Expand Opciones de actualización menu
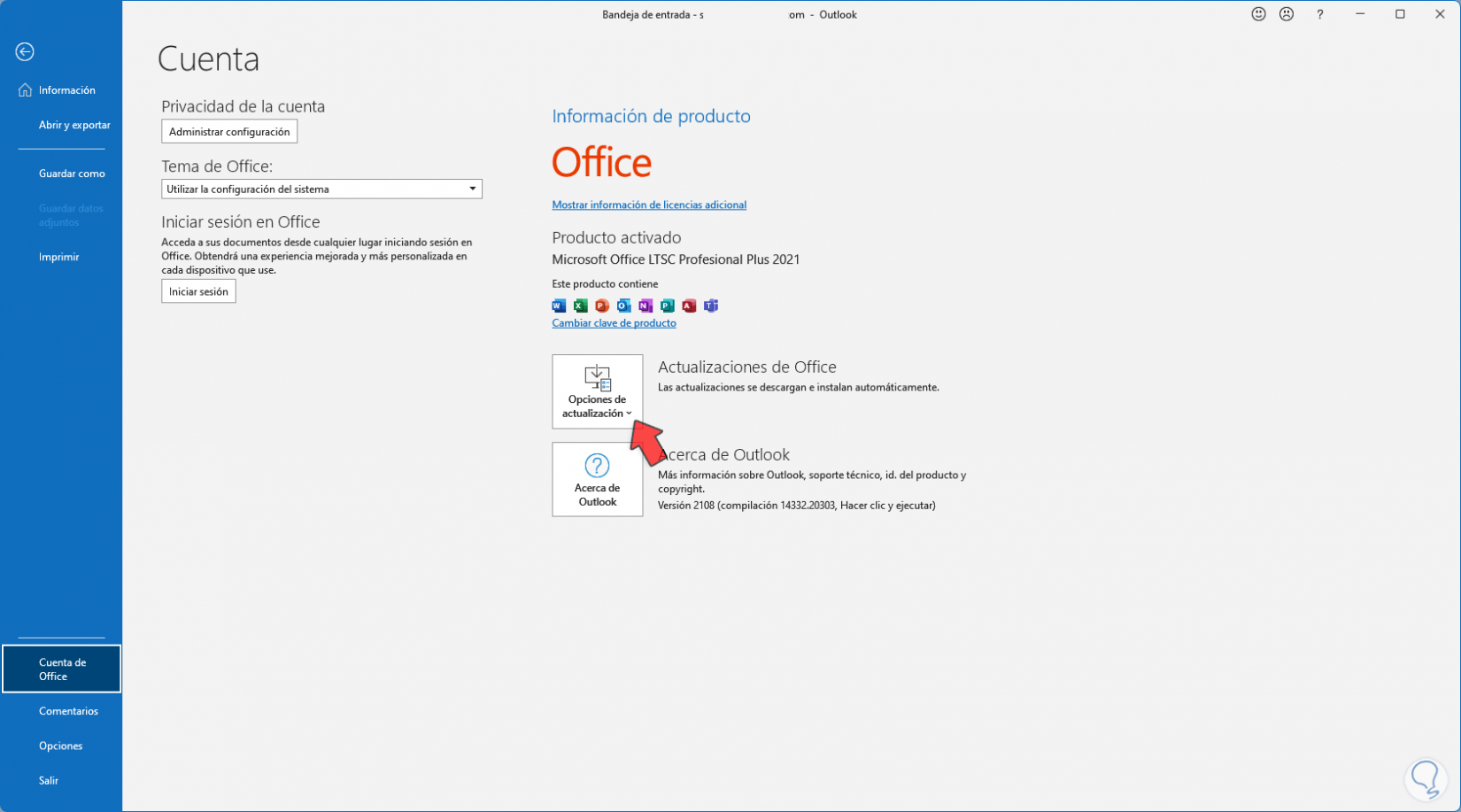This screenshot has width=1461, height=812. coord(598,391)
